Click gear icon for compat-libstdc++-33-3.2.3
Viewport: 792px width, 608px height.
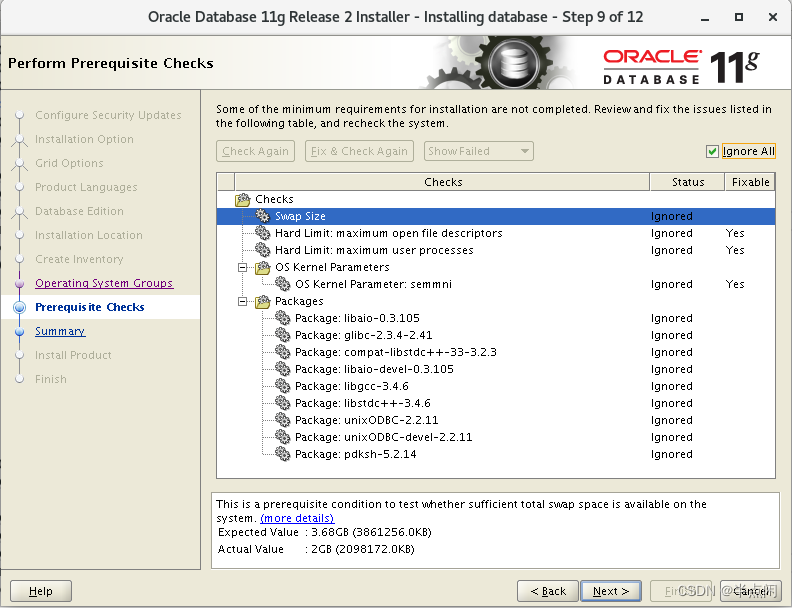point(282,352)
